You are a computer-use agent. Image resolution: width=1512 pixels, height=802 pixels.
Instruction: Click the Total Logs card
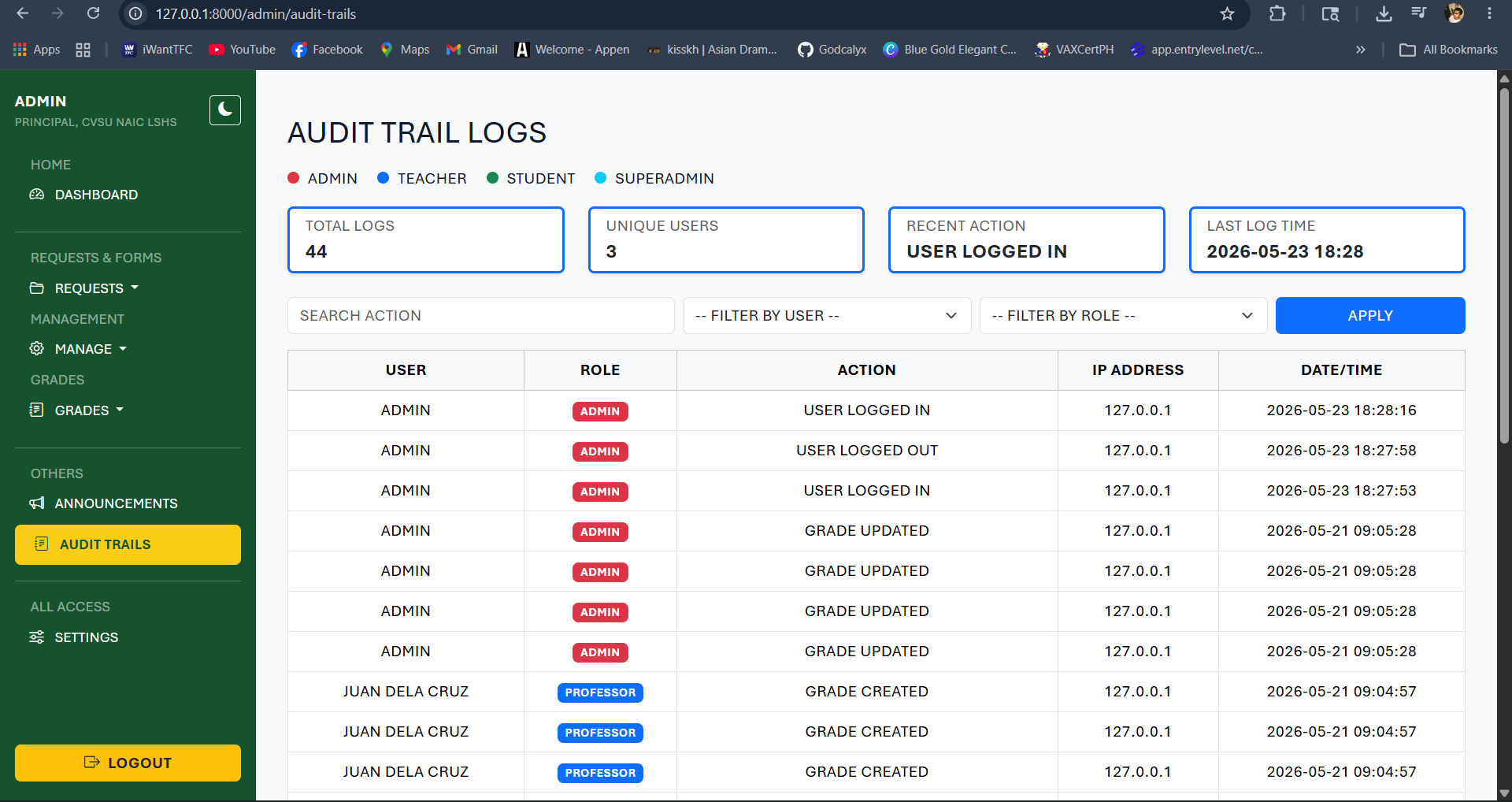[426, 240]
